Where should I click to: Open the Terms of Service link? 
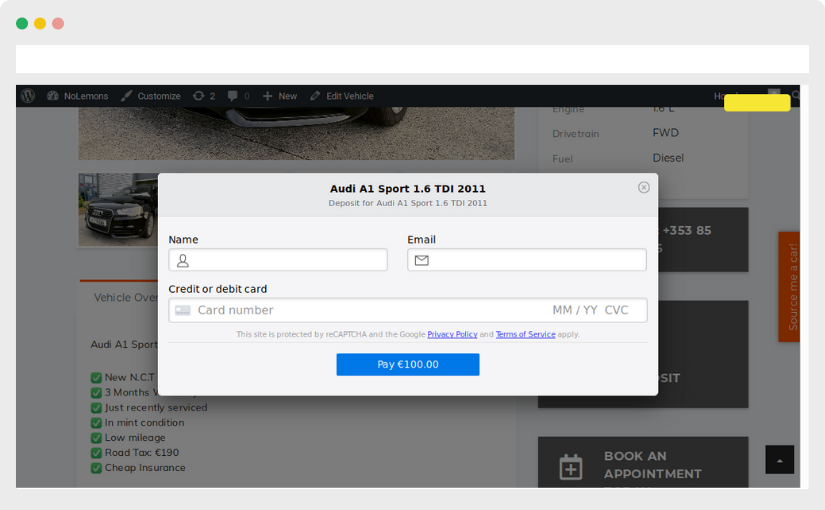pos(525,334)
